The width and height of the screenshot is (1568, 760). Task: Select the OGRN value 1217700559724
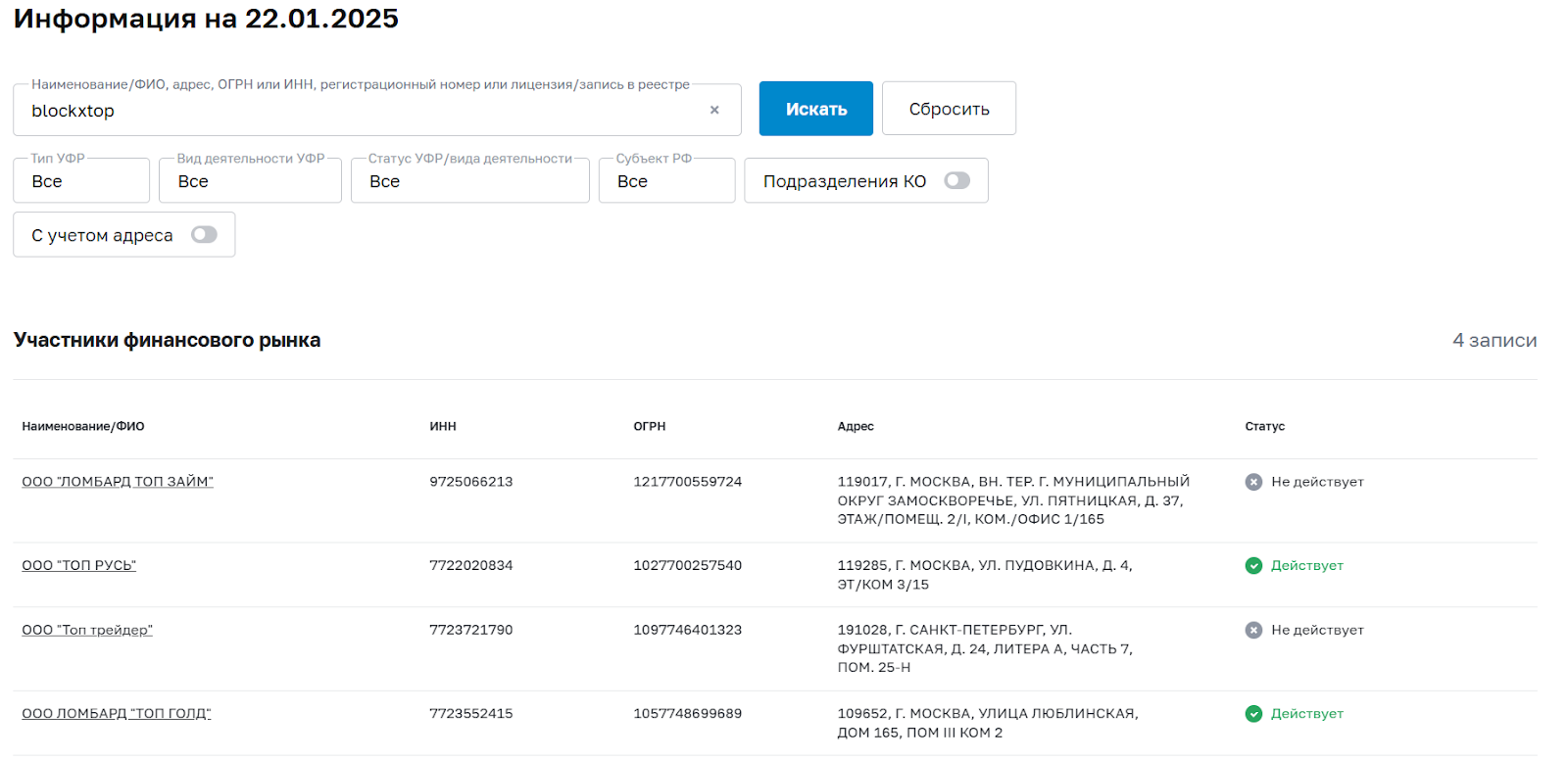point(688,482)
